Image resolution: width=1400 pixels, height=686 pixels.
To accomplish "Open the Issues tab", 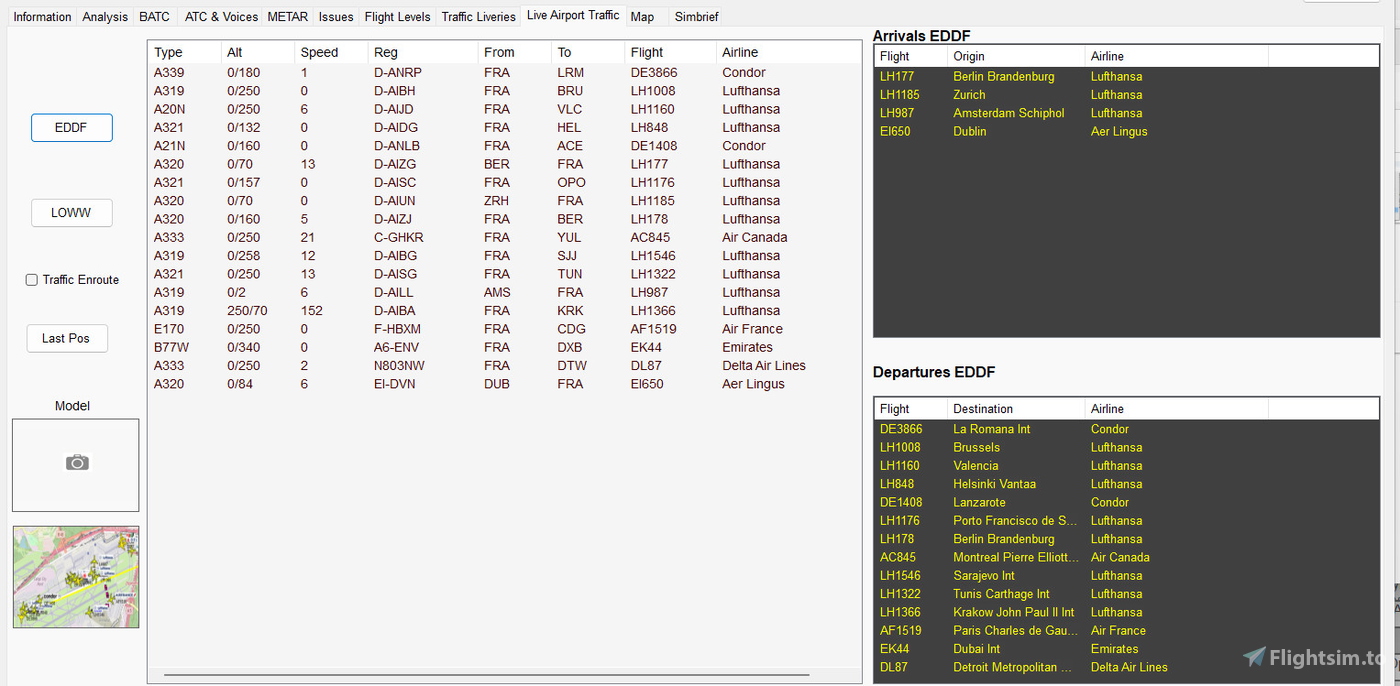I will tap(336, 16).
